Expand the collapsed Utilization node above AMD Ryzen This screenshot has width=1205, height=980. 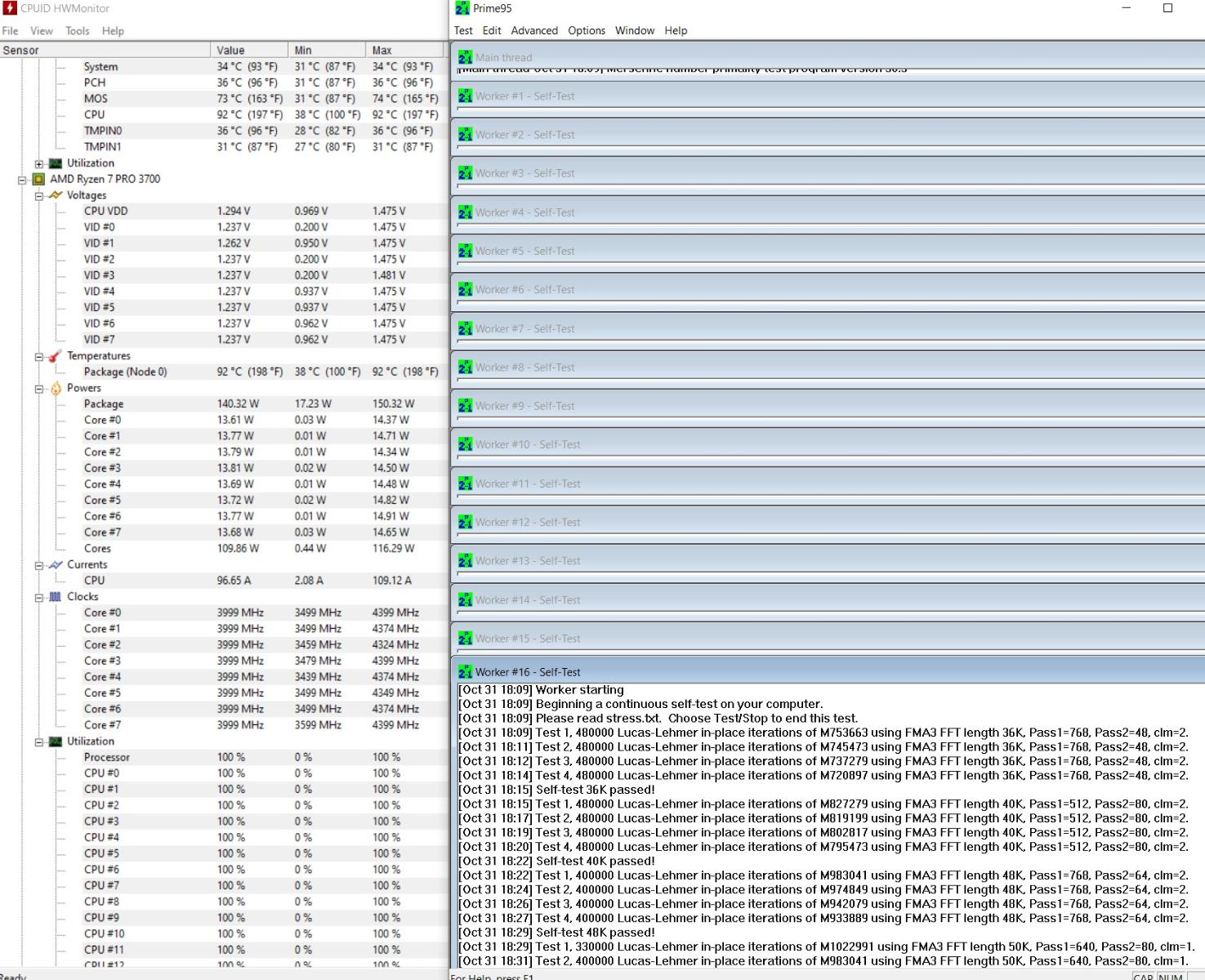pyautogui.click(x=38, y=164)
